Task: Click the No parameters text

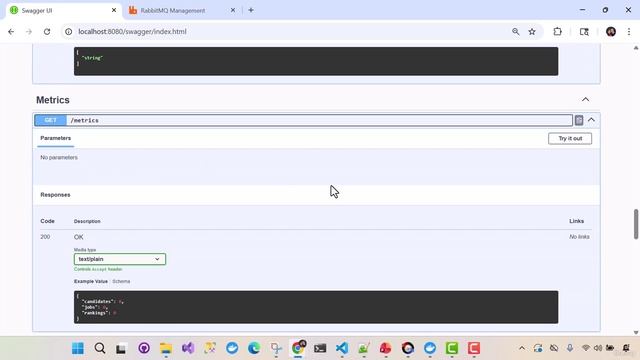Action: (x=59, y=158)
